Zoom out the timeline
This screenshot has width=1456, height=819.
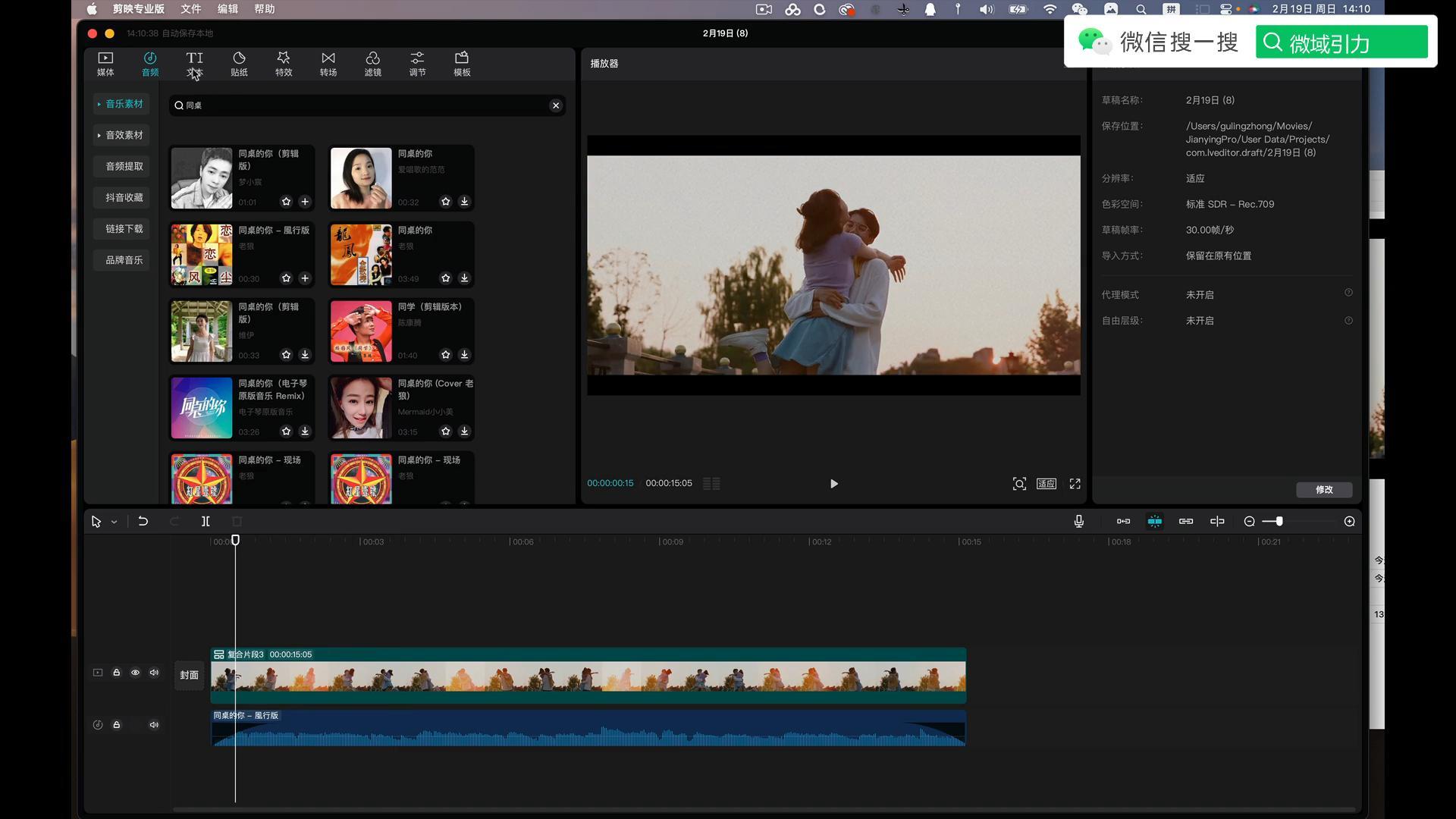point(1249,522)
